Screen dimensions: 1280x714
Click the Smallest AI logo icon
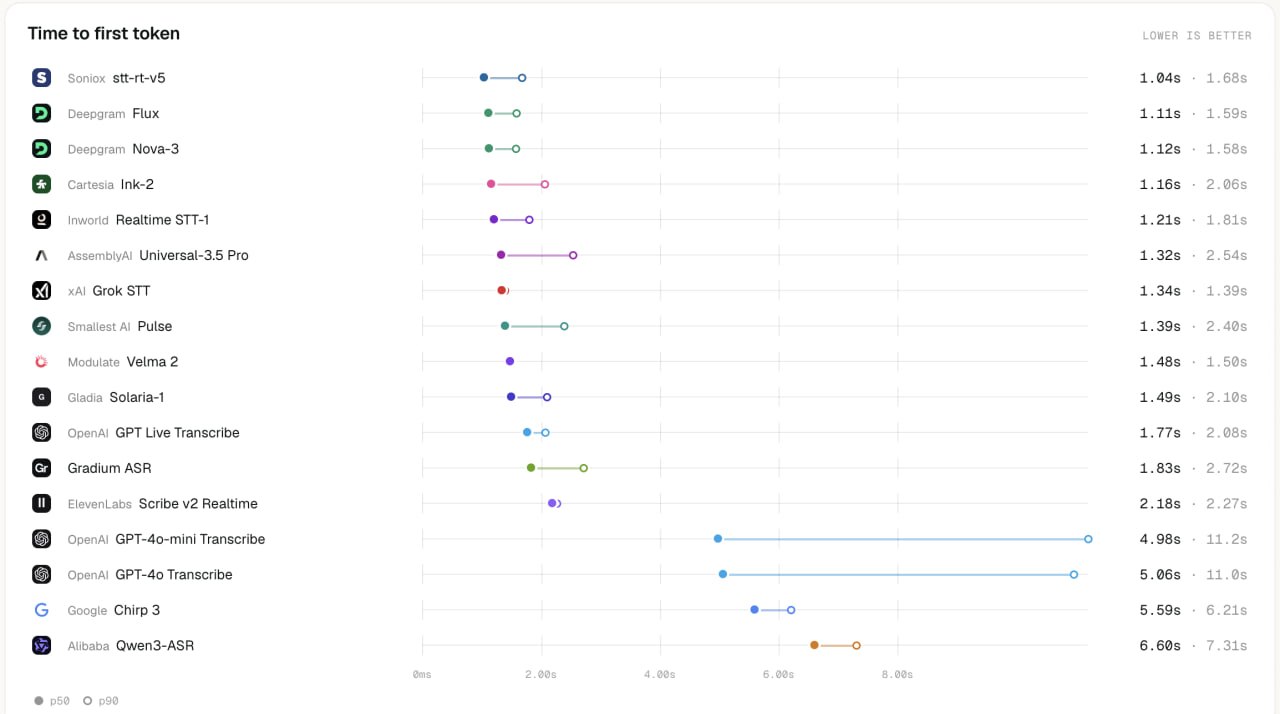tap(41, 326)
